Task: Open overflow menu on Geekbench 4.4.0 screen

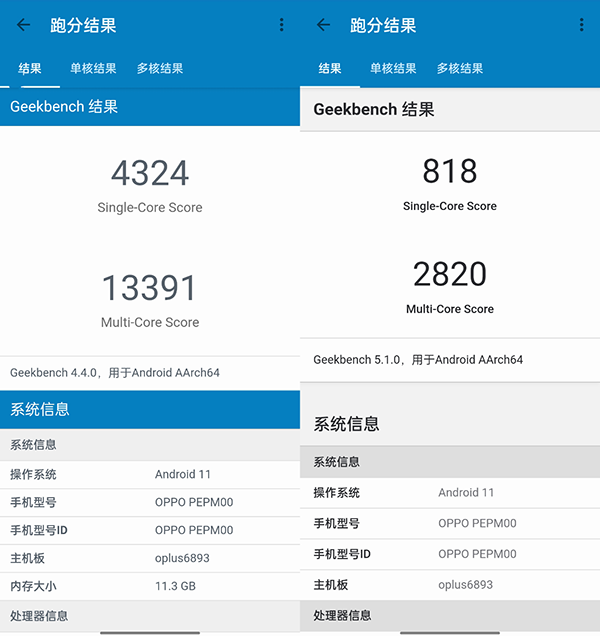Action: pyautogui.click(x=282, y=25)
